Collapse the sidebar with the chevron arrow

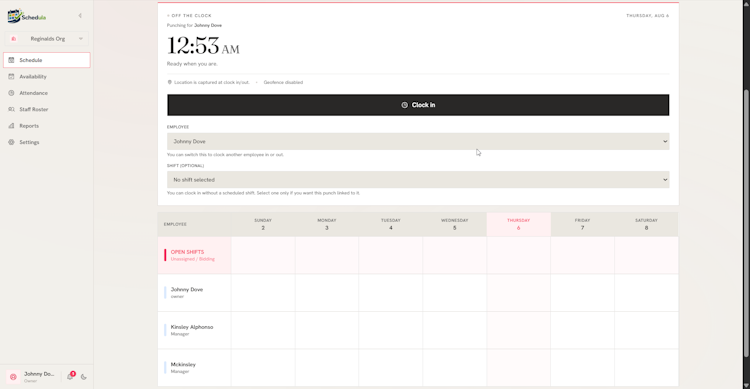coord(80,16)
